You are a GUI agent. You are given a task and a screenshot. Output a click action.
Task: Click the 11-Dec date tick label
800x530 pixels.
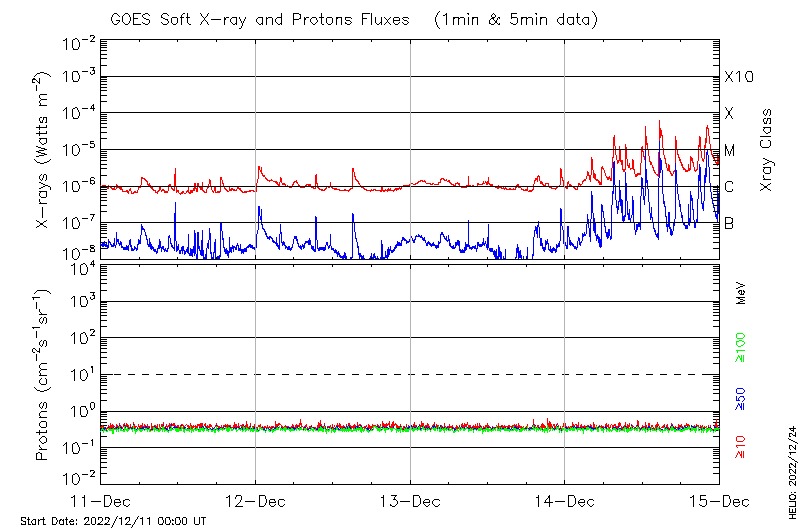(101, 500)
